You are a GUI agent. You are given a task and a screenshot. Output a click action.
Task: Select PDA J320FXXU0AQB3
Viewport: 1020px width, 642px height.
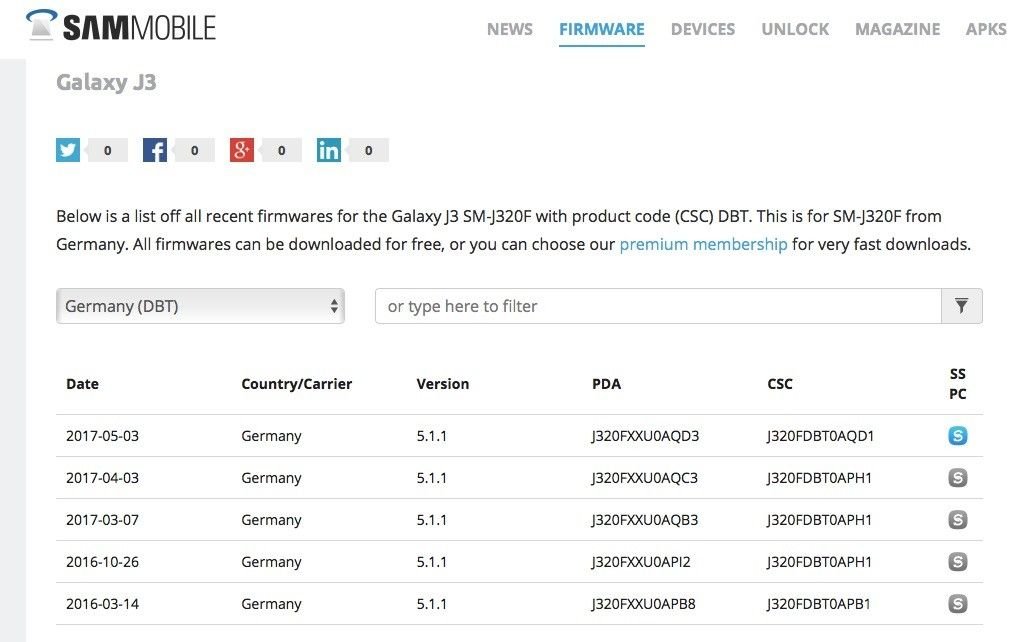coord(645,520)
